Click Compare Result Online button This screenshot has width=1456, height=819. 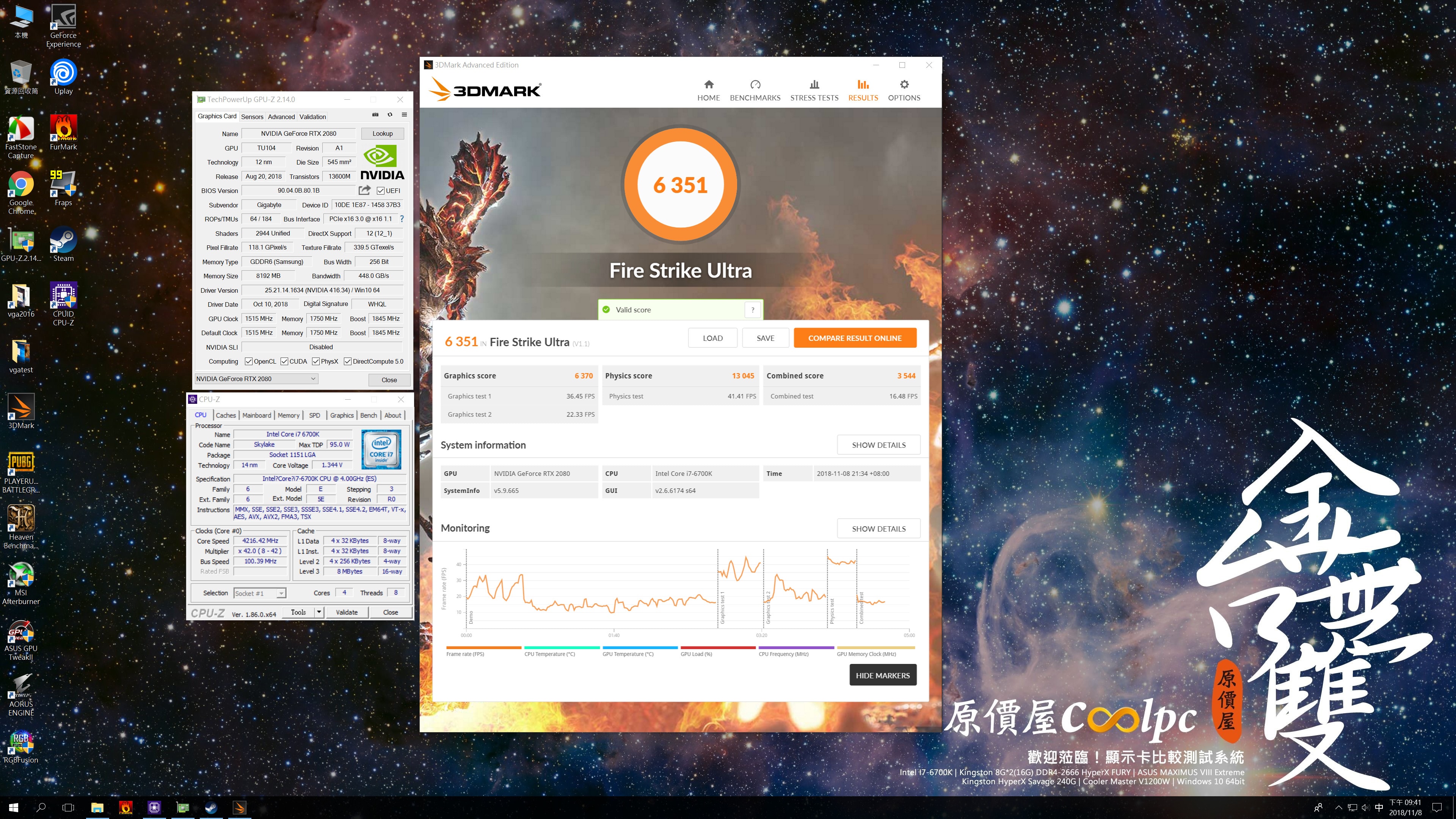855,338
